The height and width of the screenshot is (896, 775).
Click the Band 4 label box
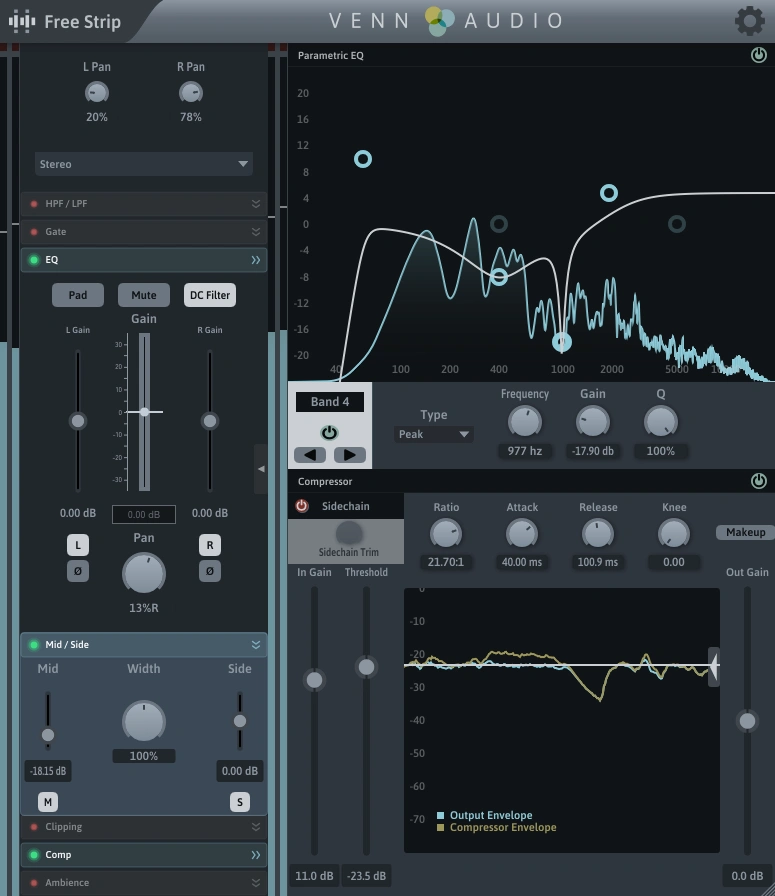pyautogui.click(x=330, y=402)
